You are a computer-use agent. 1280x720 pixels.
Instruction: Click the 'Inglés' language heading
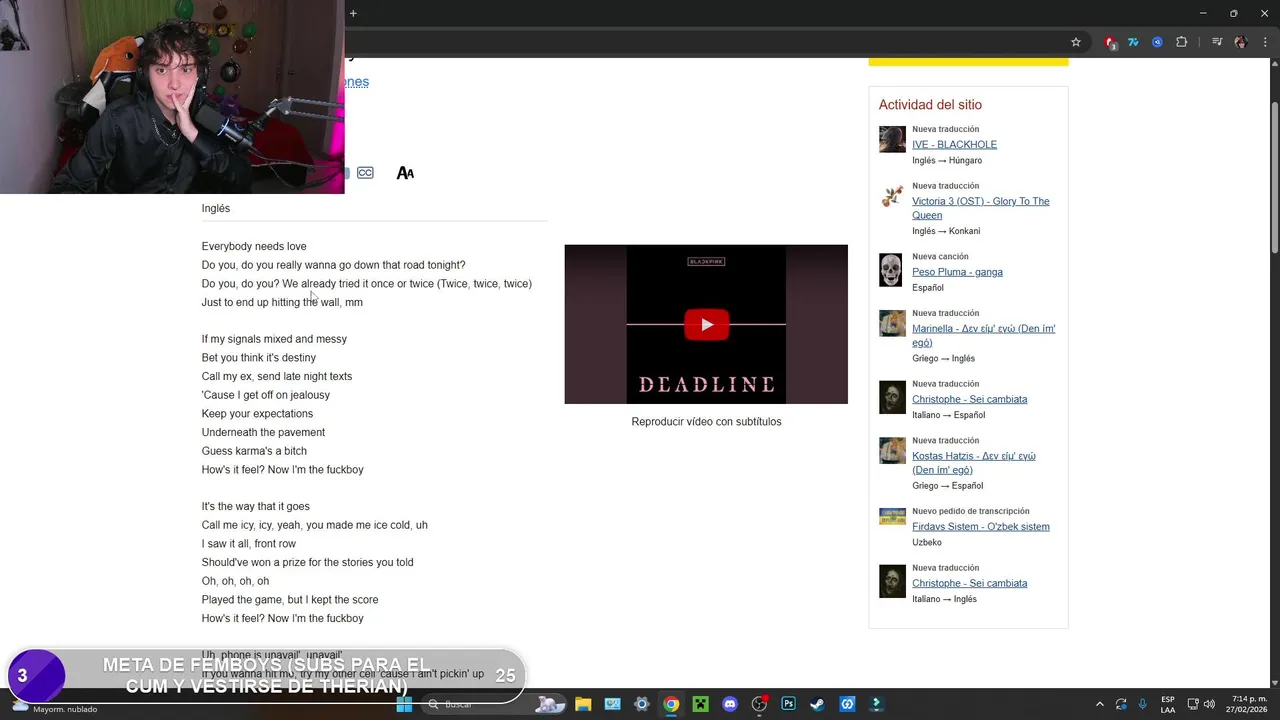pyautogui.click(x=216, y=208)
